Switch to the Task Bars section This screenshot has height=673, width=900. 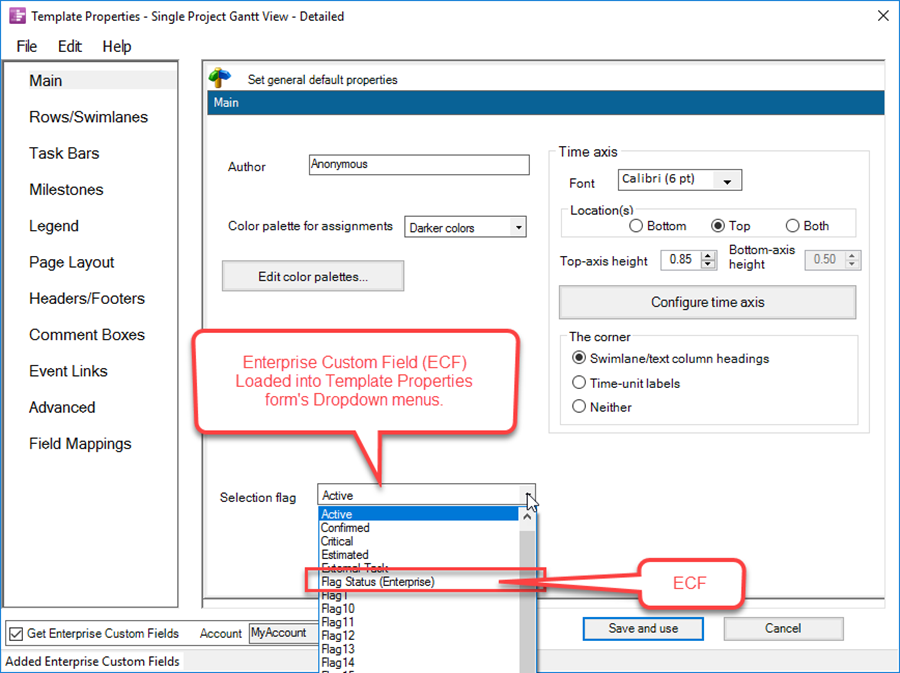coord(64,153)
